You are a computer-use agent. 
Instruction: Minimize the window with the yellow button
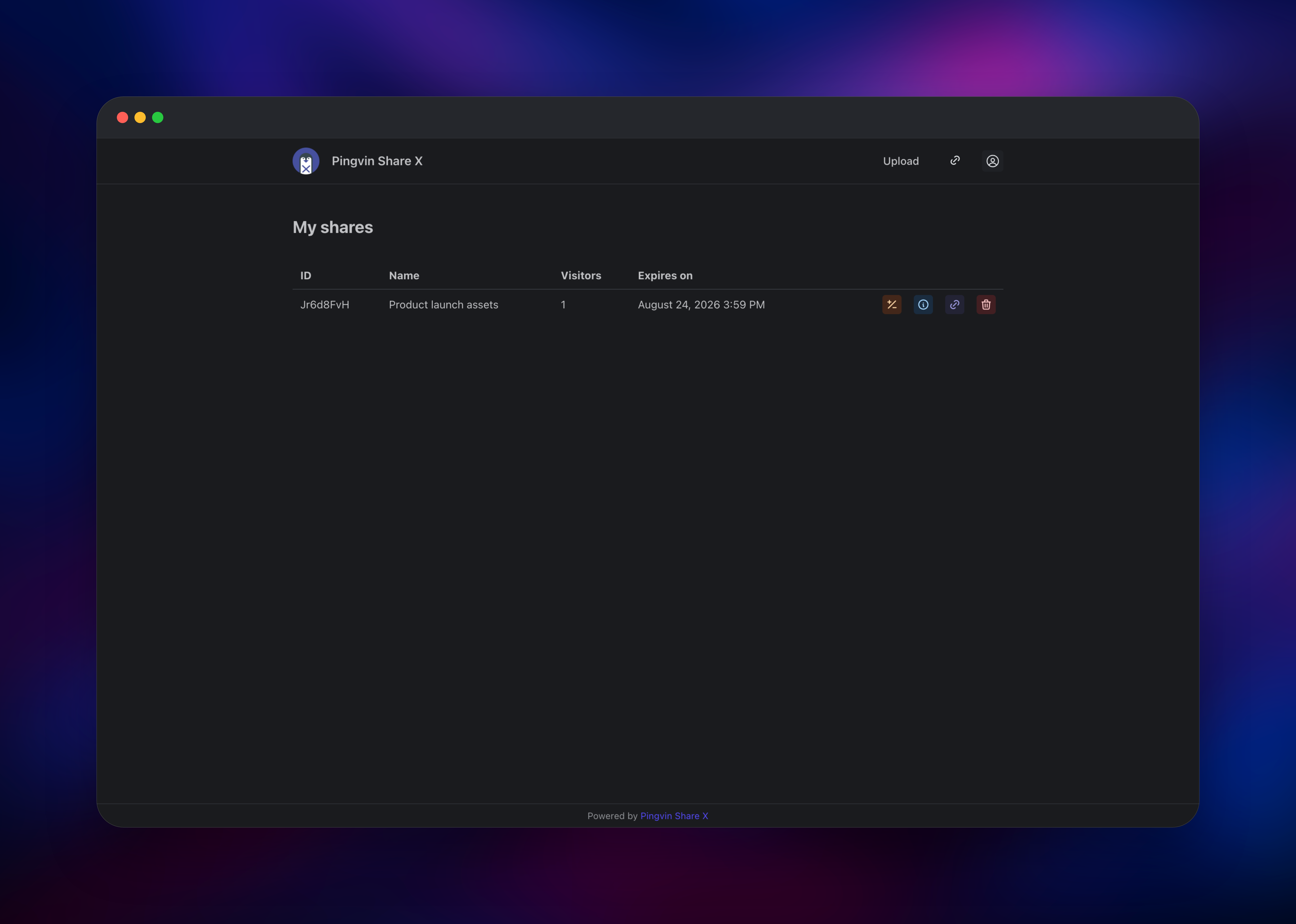(x=140, y=117)
